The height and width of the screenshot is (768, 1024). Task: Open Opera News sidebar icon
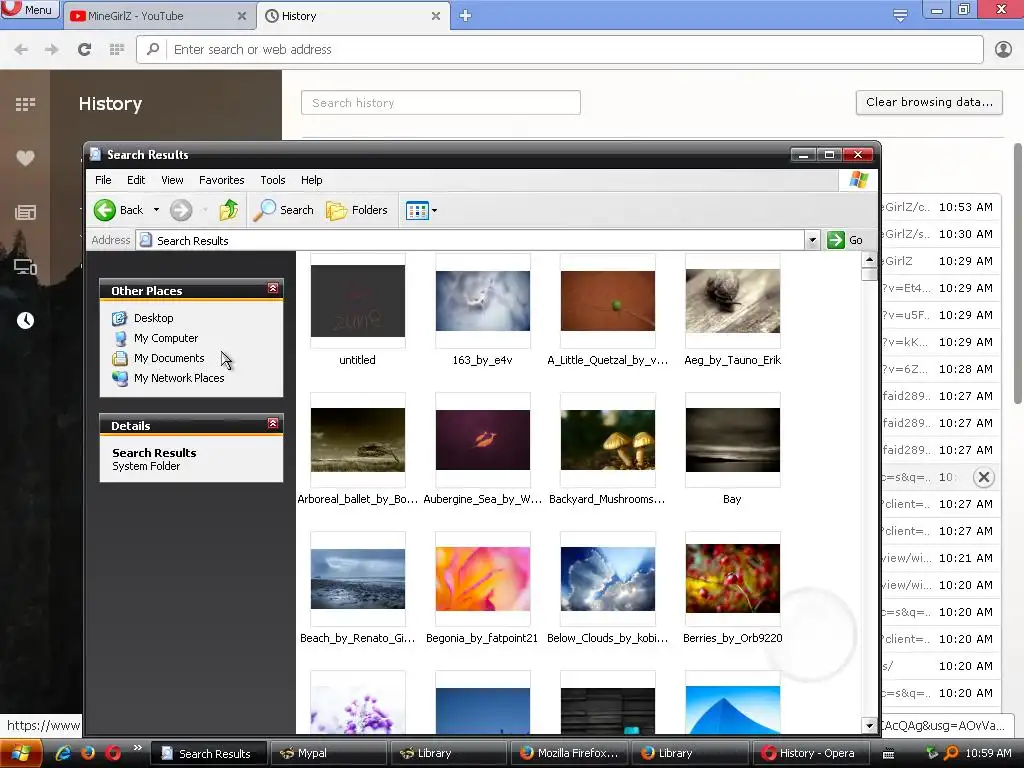[25, 212]
